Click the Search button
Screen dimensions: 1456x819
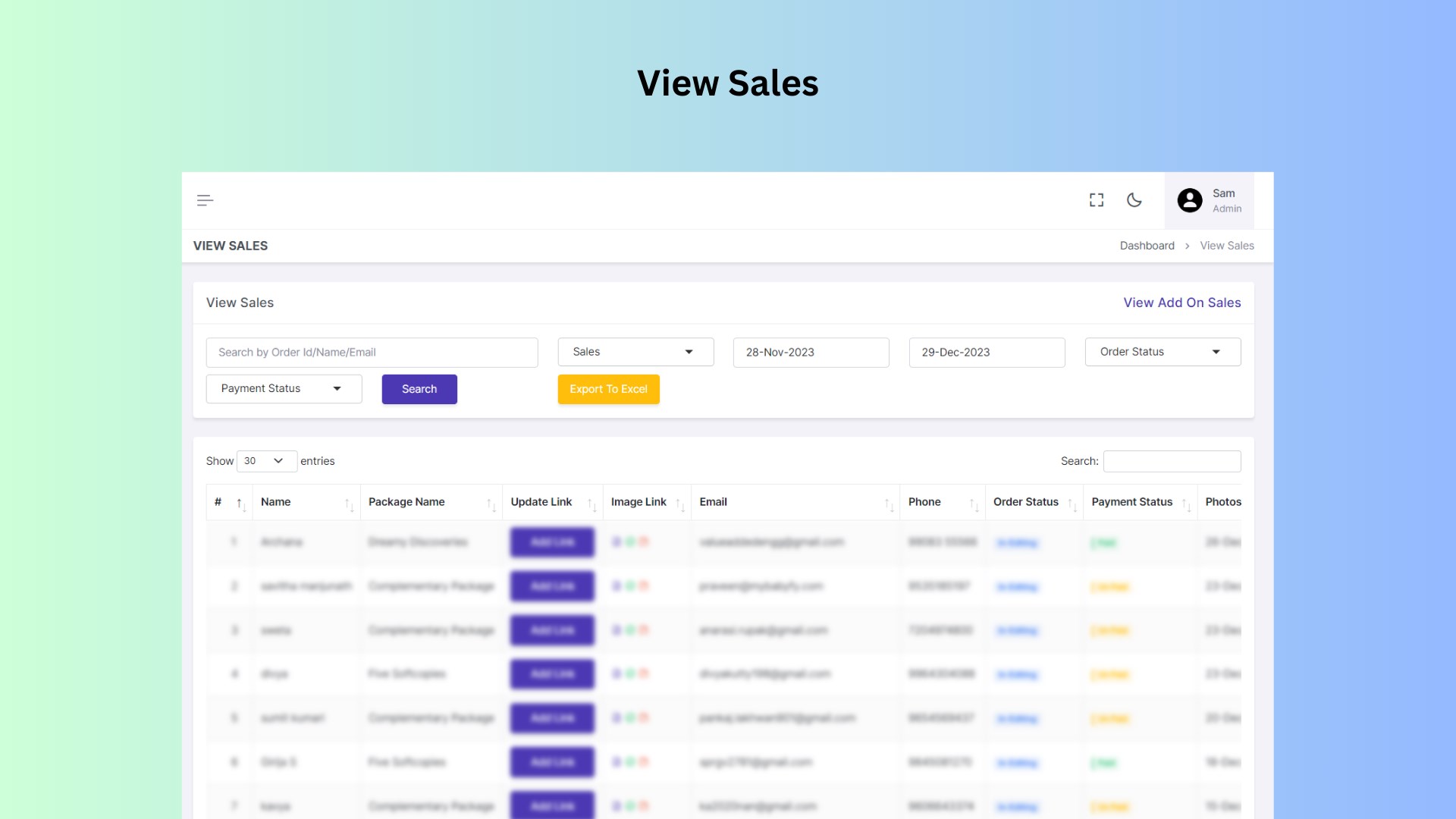click(419, 389)
